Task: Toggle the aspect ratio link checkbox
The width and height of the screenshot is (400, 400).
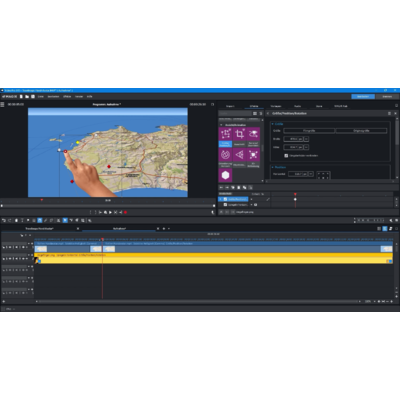Action: (x=286, y=156)
